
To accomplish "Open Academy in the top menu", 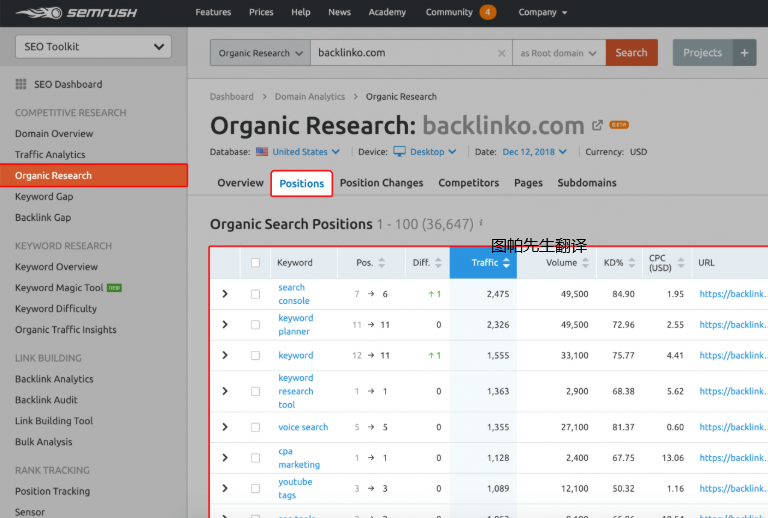I will [x=387, y=12].
